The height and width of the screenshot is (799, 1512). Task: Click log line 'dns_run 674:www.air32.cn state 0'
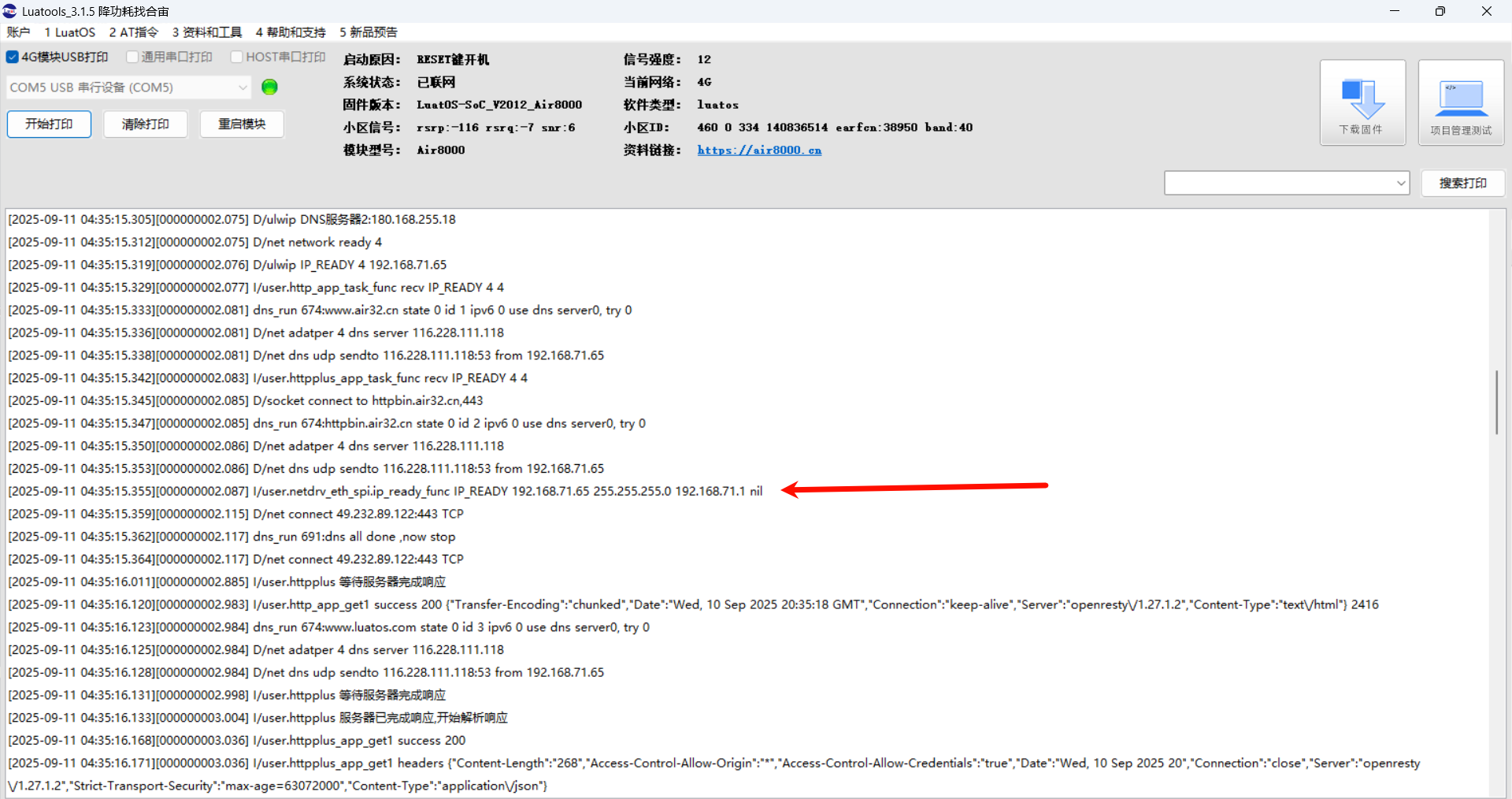[320, 310]
